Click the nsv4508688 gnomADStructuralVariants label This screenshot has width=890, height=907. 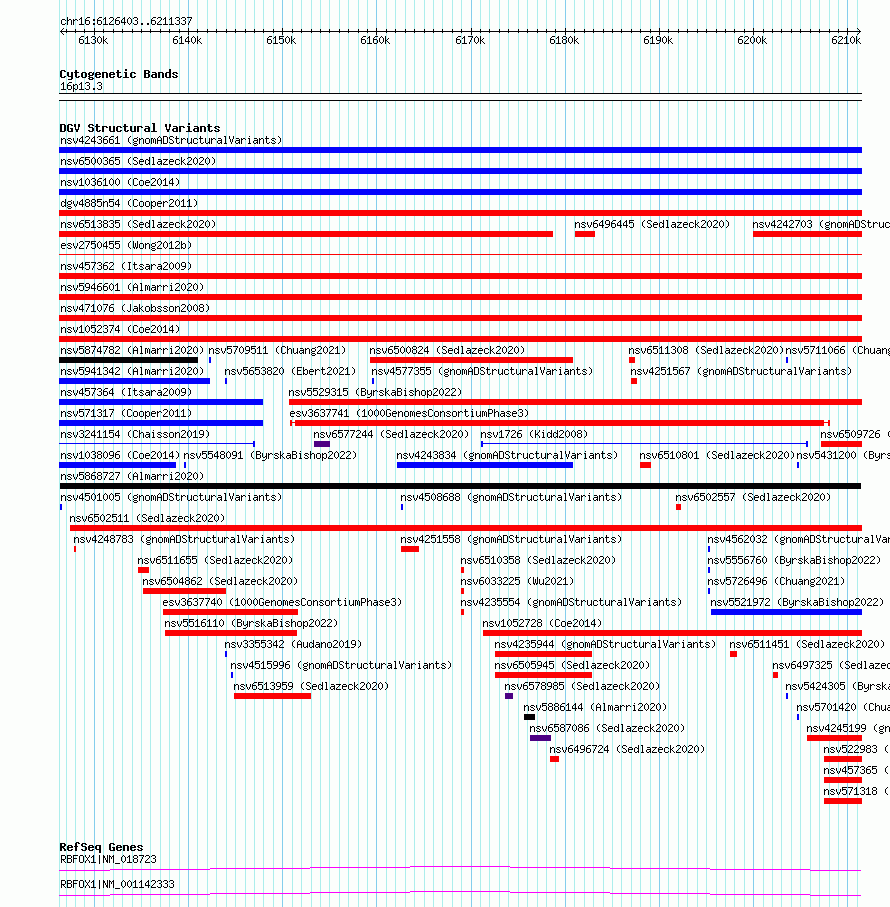(511, 497)
